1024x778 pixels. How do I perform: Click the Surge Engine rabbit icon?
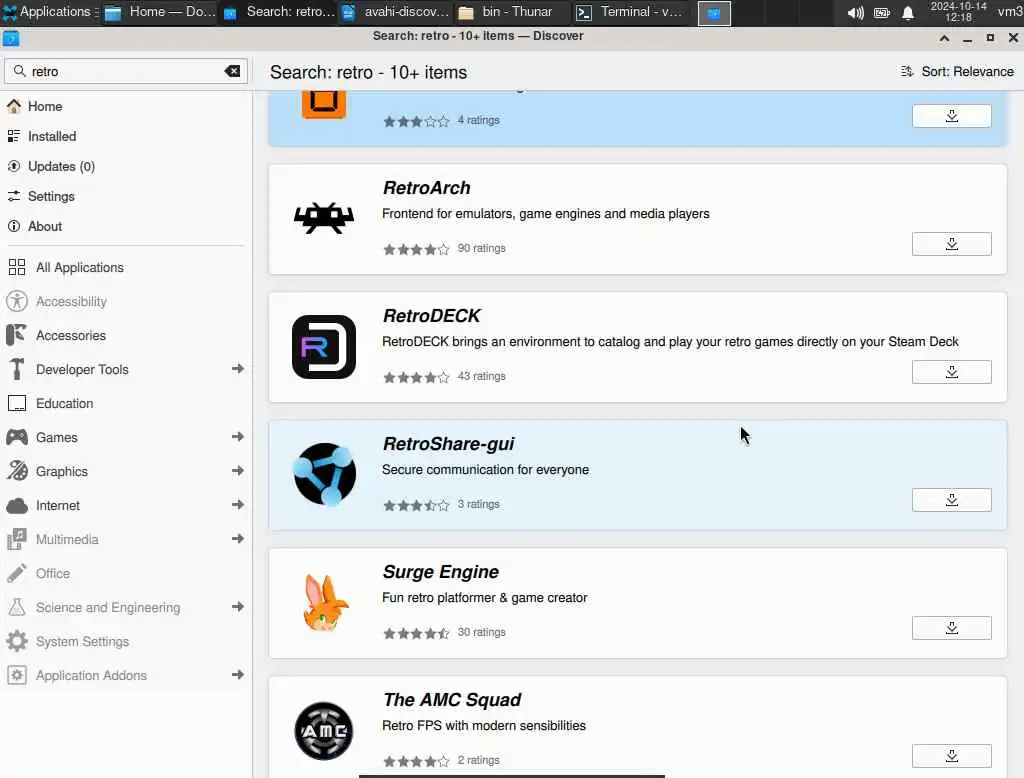coord(324,602)
